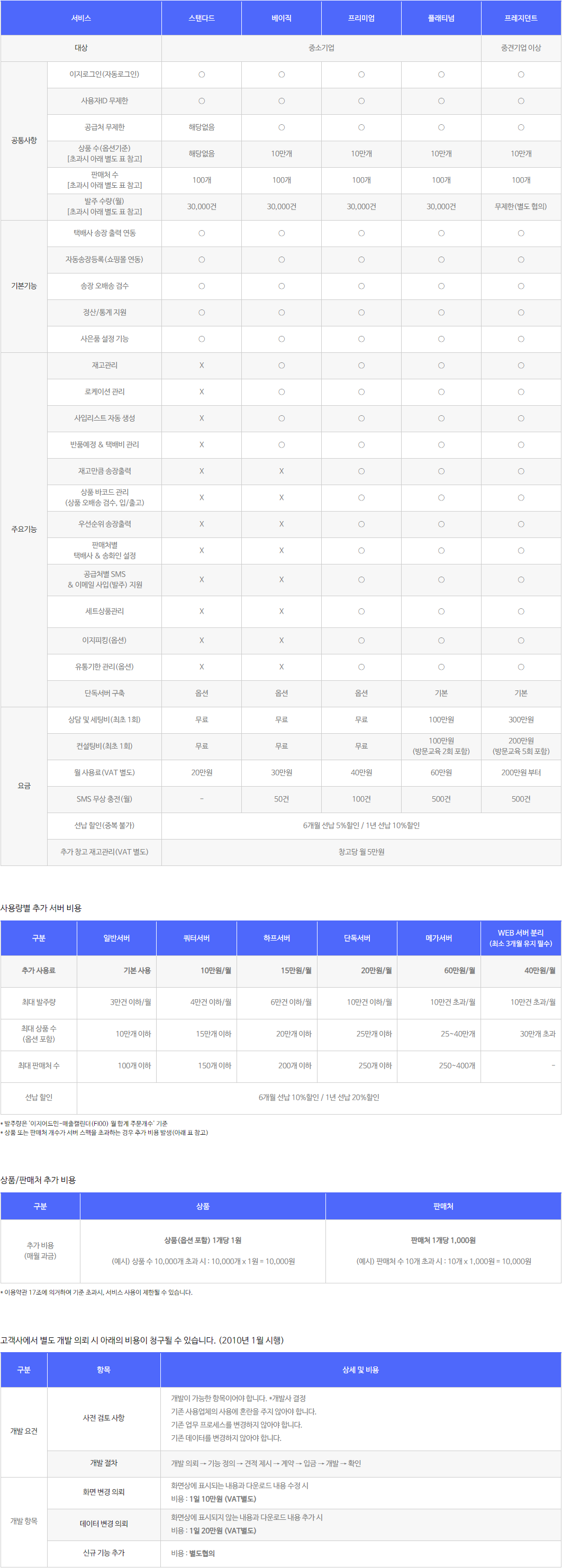Click the 스탠다드 circle for 이지로그인(자동로그인)
This screenshot has width=562, height=1568.
pos(202,74)
